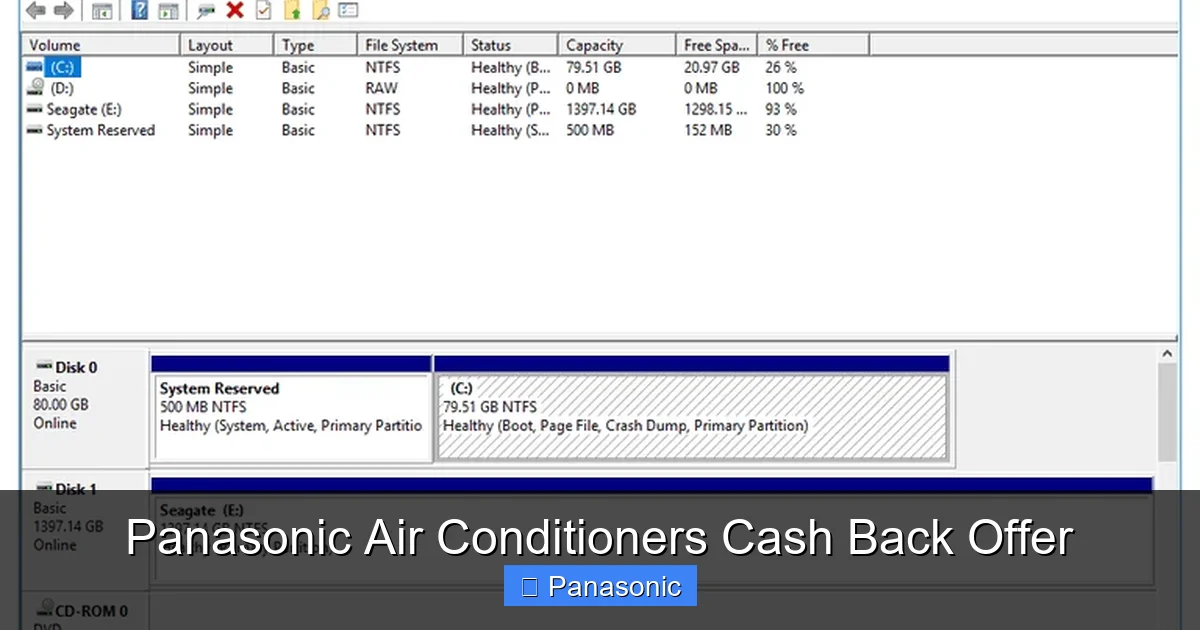The image size is (1200, 630).
Task: Click the 100 % free cell
Action: coord(785,88)
